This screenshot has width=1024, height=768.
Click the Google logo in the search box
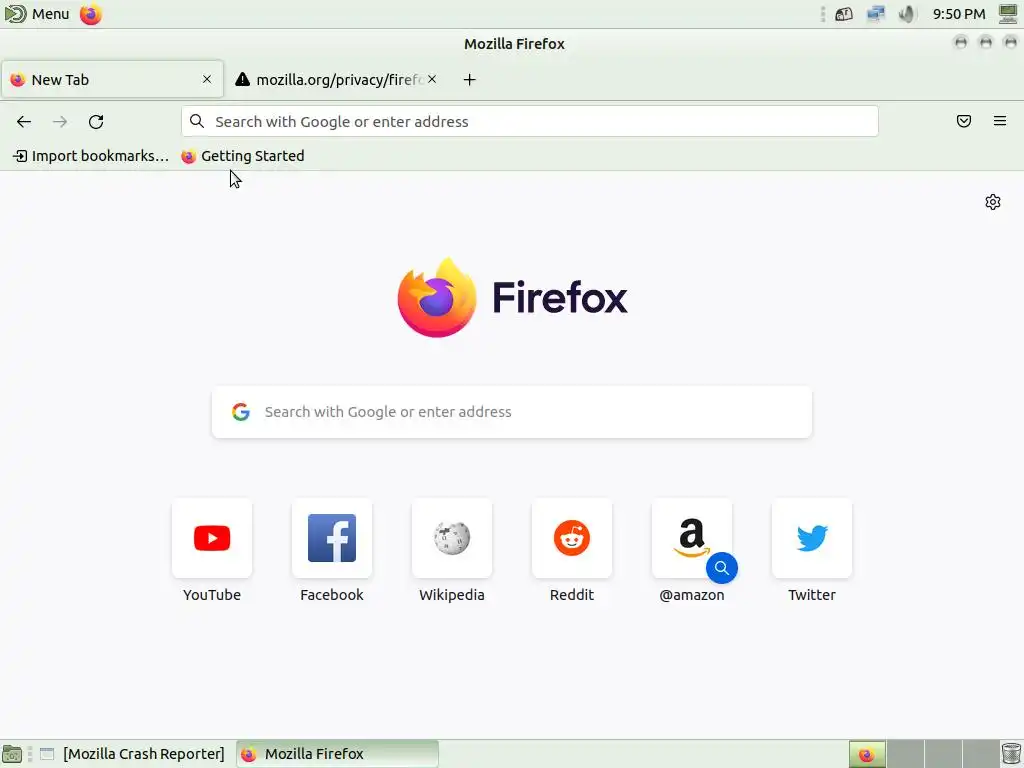[x=241, y=412]
